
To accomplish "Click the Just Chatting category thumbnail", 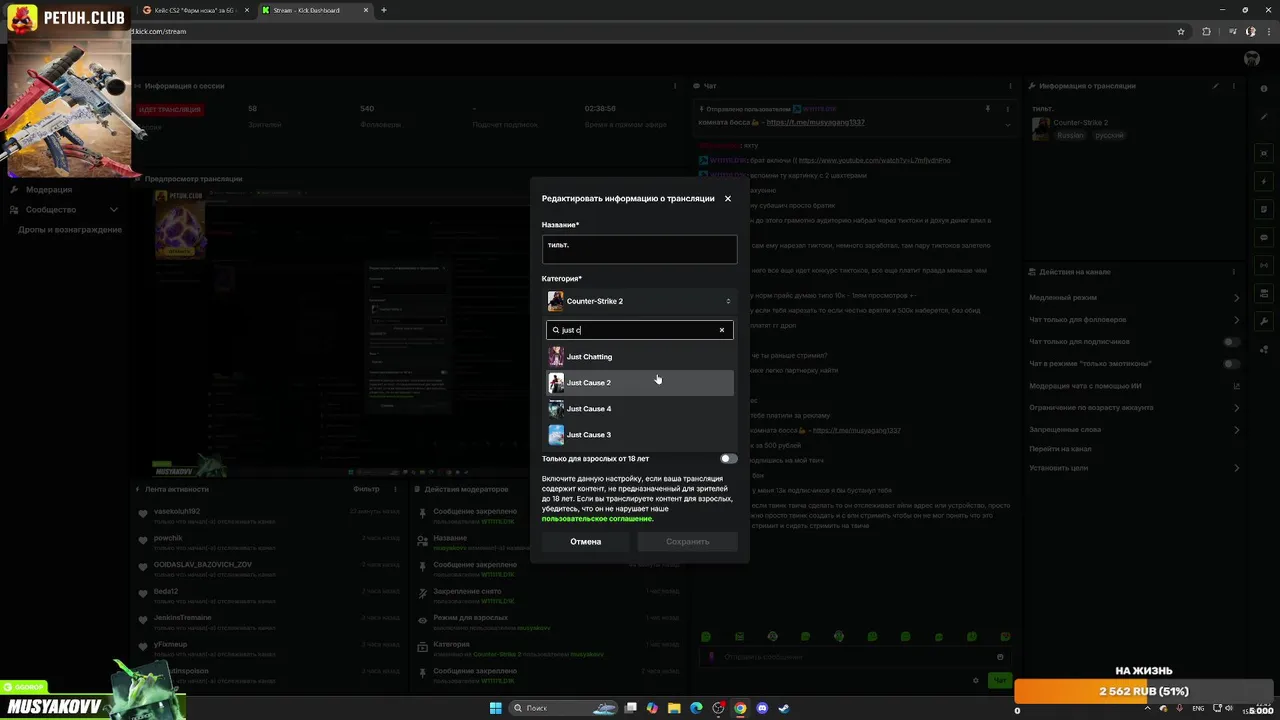I will pos(556,357).
